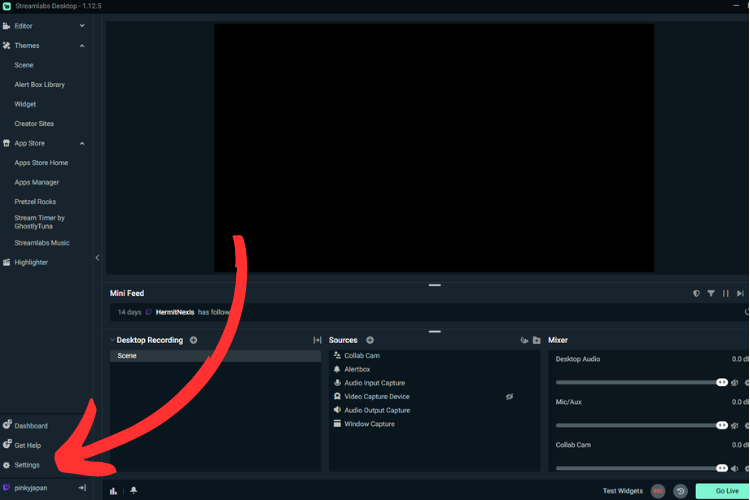
Task: Open Settings in the sidebar
Action: (x=27, y=465)
